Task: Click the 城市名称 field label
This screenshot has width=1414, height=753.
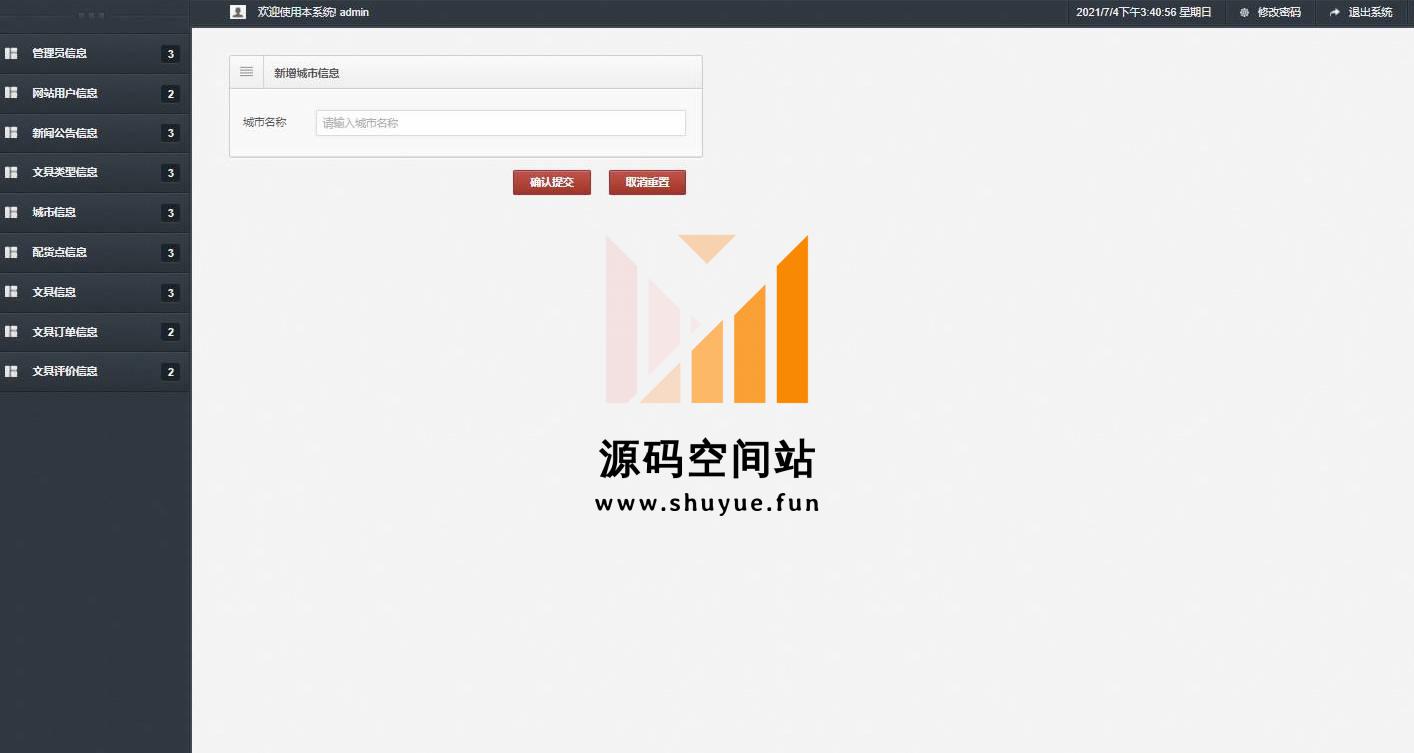Action: coord(265,122)
